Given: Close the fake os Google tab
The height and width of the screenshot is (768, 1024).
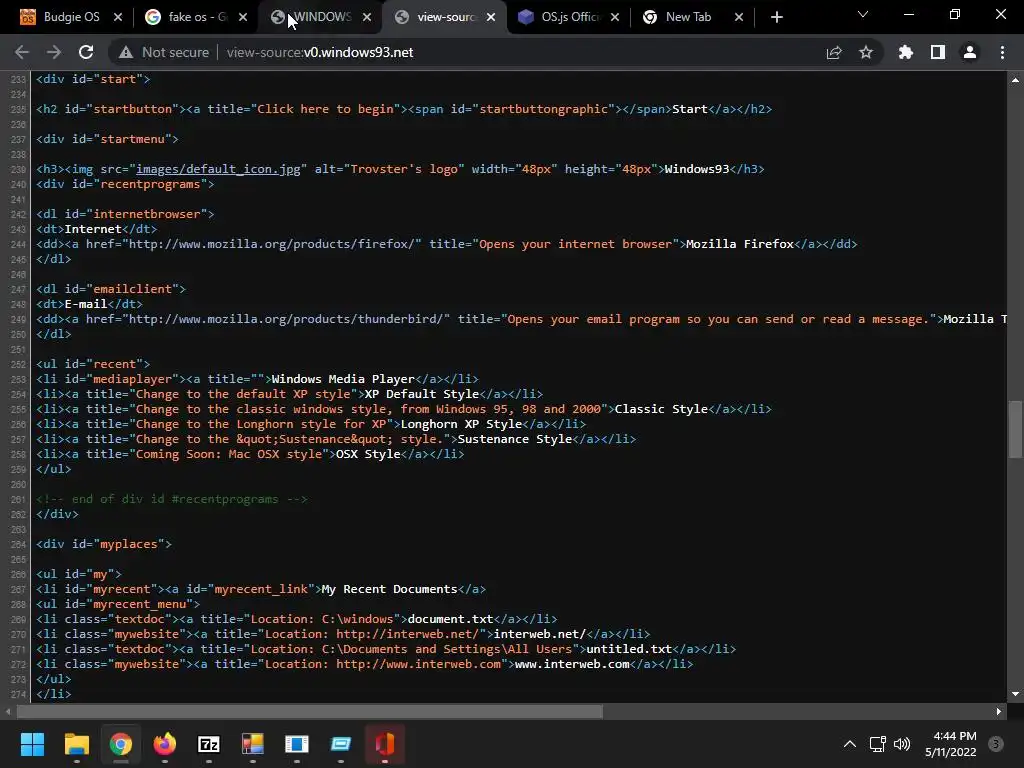Looking at the screenshot, I should click(243, 18).
